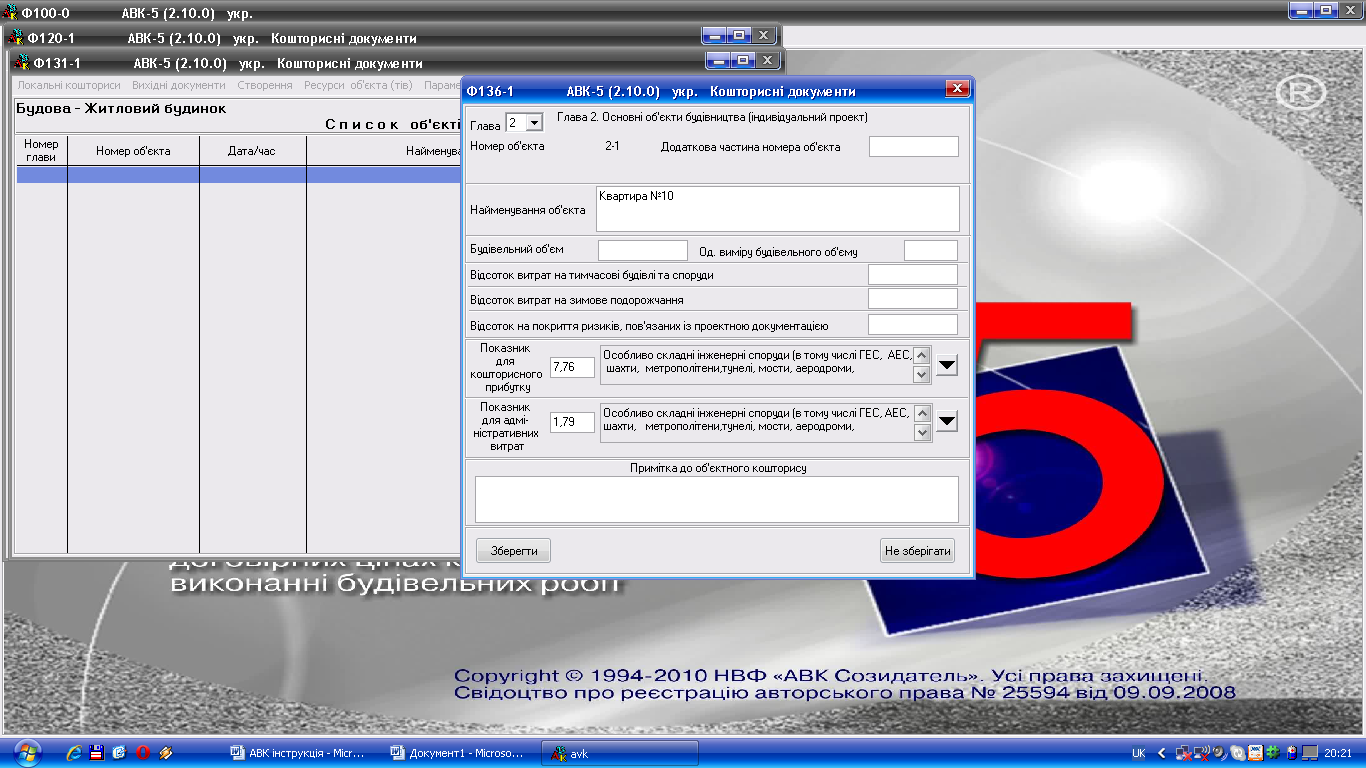Focus the Будівельний об'єм field
This screenshot has width=1366, height=768.
tap(643, 250)
